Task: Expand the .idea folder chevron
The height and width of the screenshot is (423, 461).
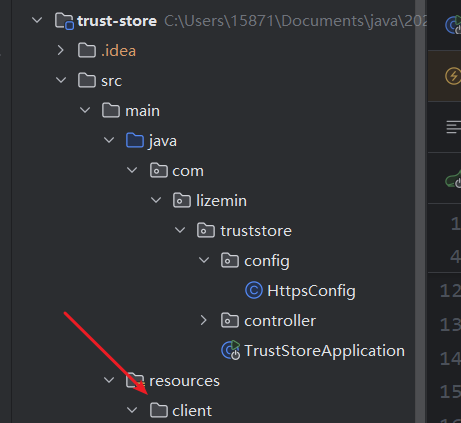Action: (x=61, y=50)
